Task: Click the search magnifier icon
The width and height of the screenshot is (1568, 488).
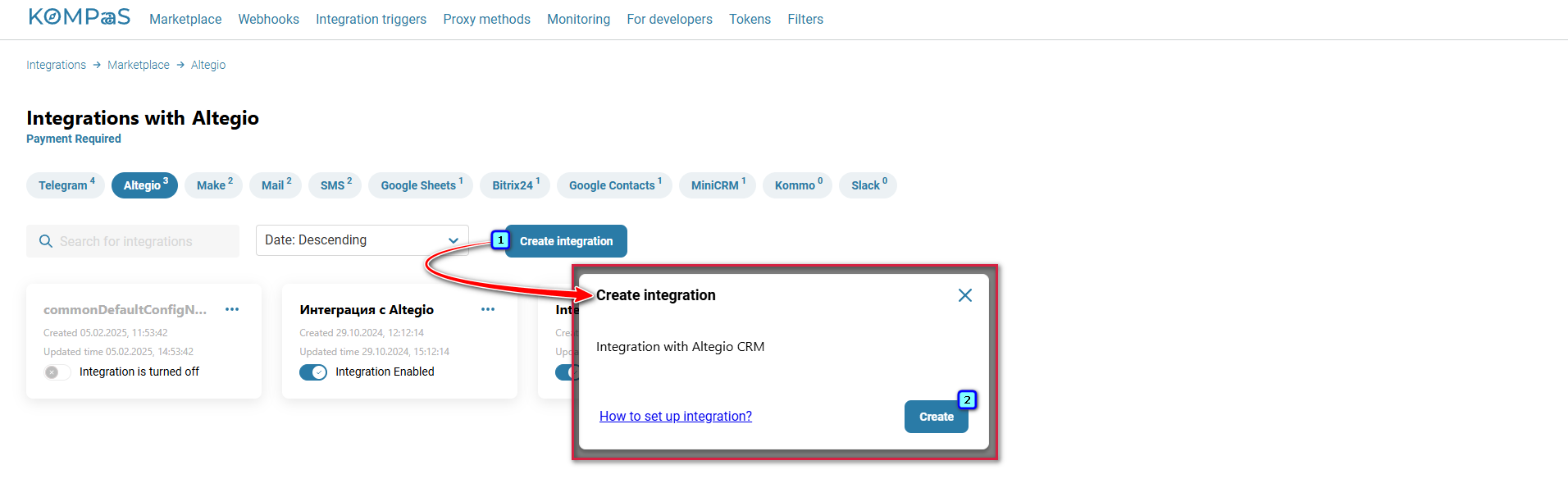Action: click(46, 241)
